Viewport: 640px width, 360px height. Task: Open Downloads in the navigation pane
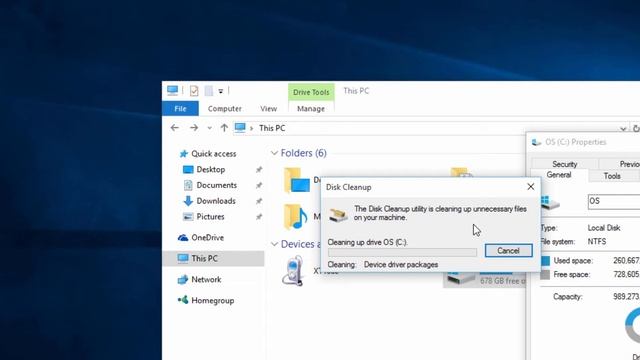coord(216,201)
